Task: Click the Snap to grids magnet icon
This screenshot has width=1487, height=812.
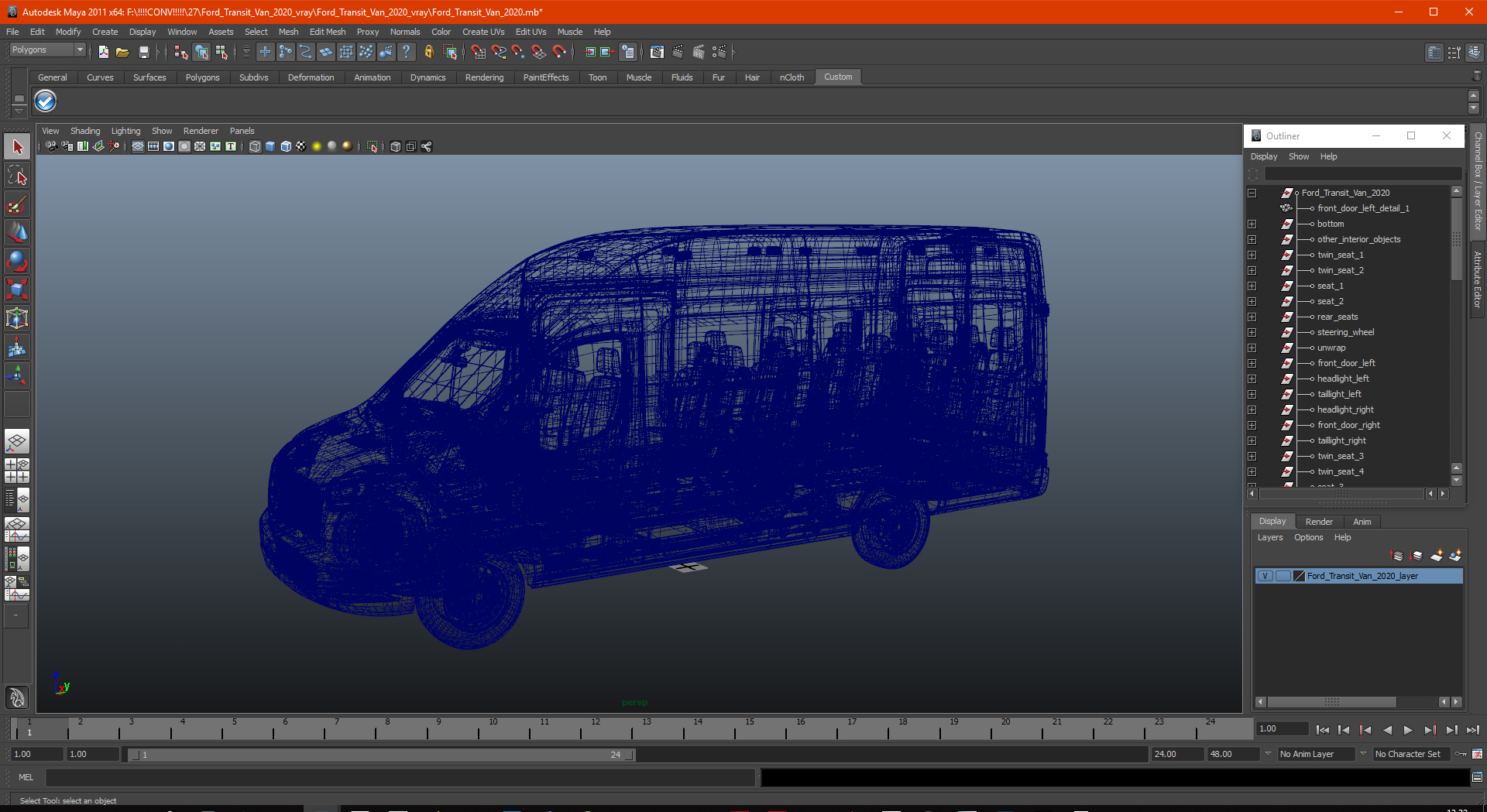Action: pos(478,52)
